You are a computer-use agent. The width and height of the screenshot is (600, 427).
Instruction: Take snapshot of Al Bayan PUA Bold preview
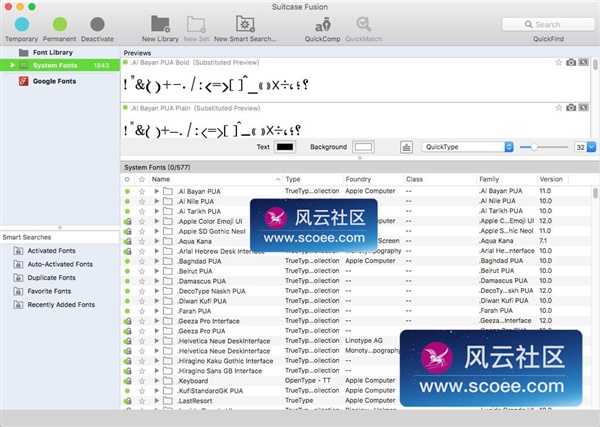coord(571,62)
